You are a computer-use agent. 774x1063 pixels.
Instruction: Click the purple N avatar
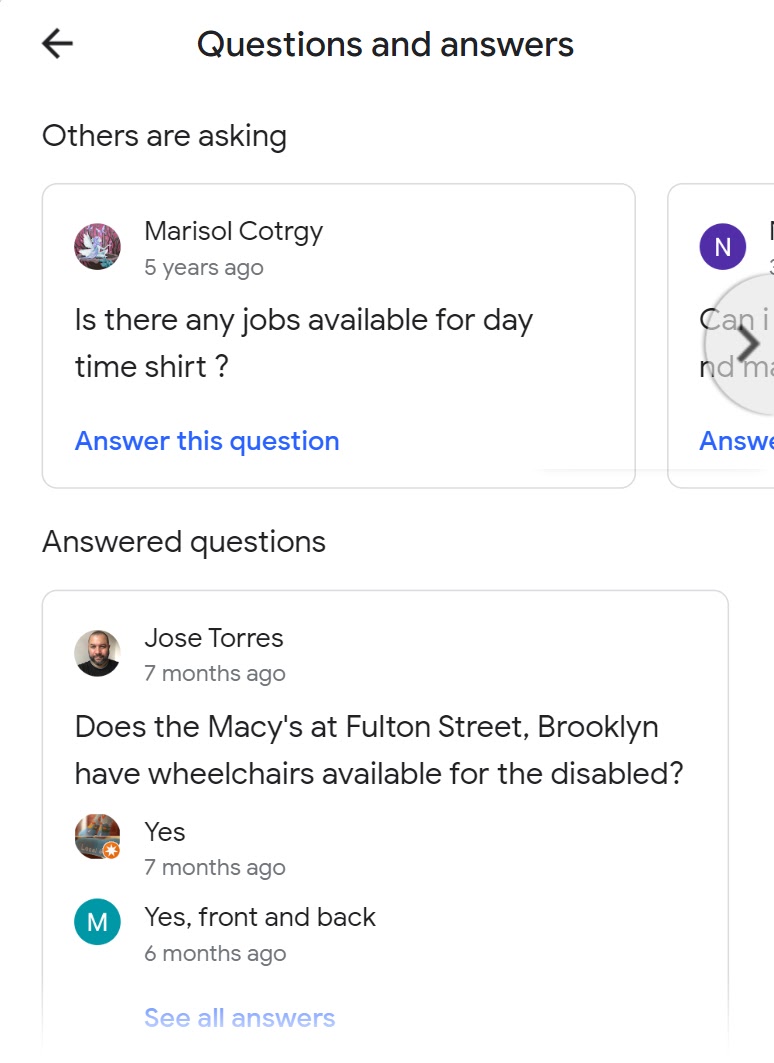click(722, 247)
